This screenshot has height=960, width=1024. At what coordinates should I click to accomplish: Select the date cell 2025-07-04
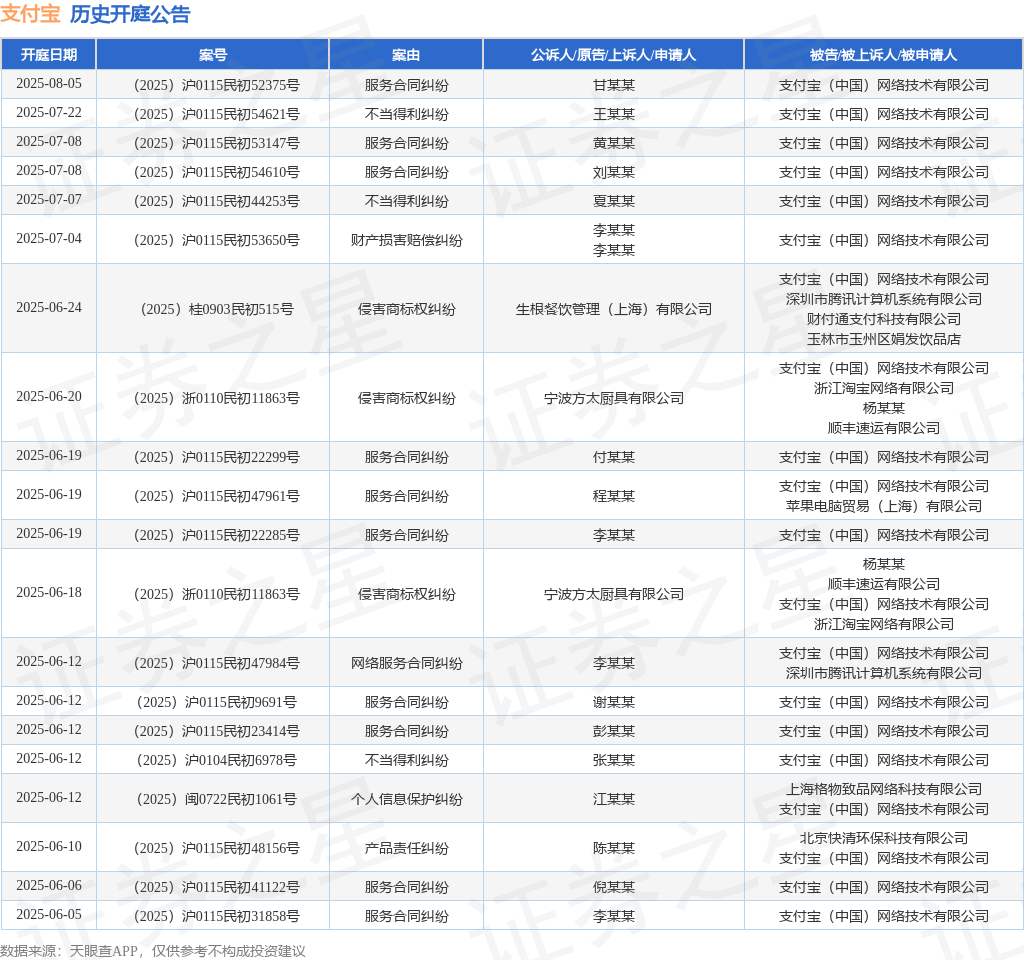(49, 238)
